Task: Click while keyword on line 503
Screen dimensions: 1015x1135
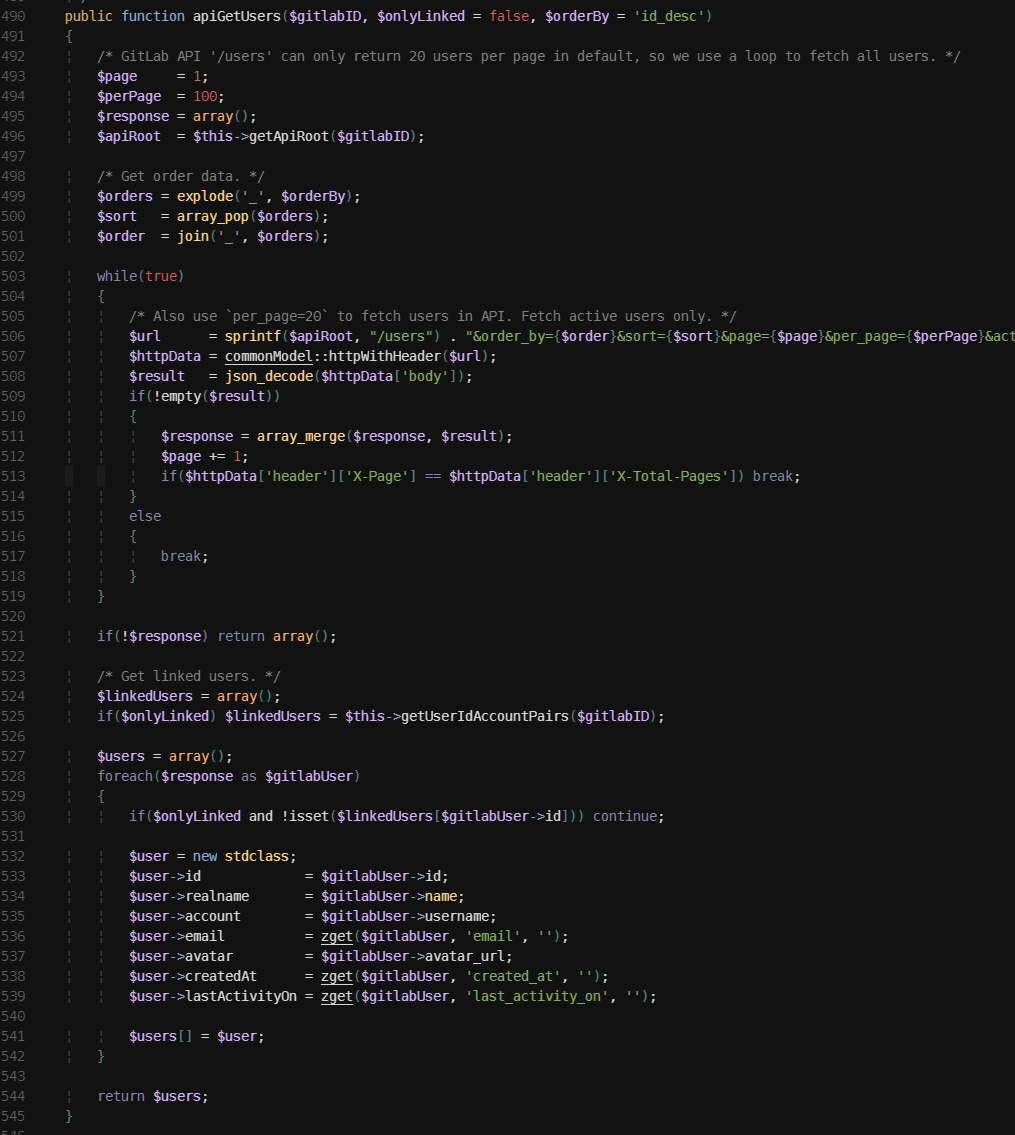Action: coord(117,276)
